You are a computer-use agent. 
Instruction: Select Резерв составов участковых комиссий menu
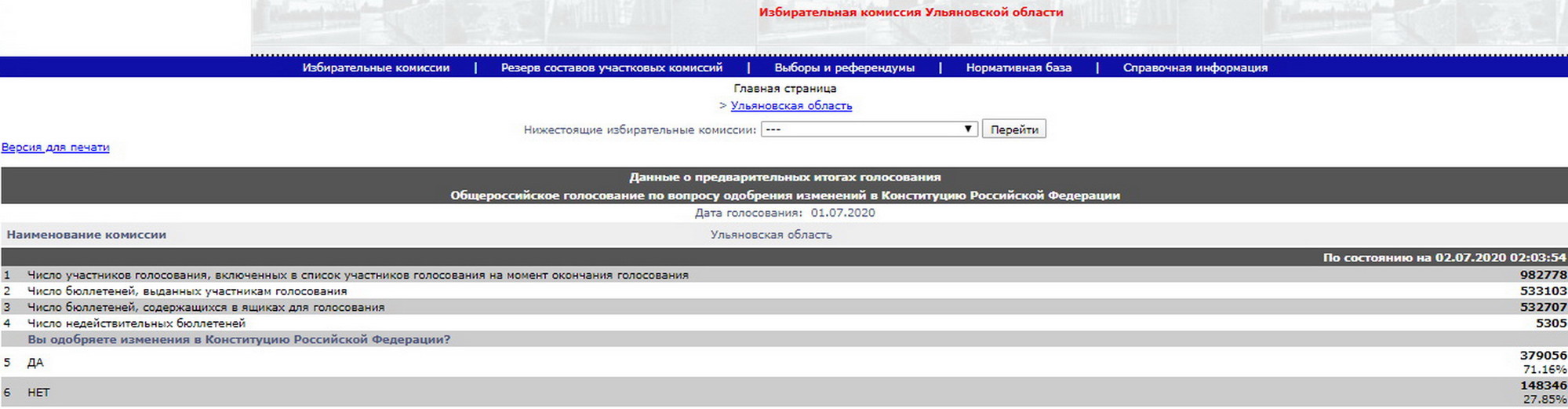pos(611,68)
